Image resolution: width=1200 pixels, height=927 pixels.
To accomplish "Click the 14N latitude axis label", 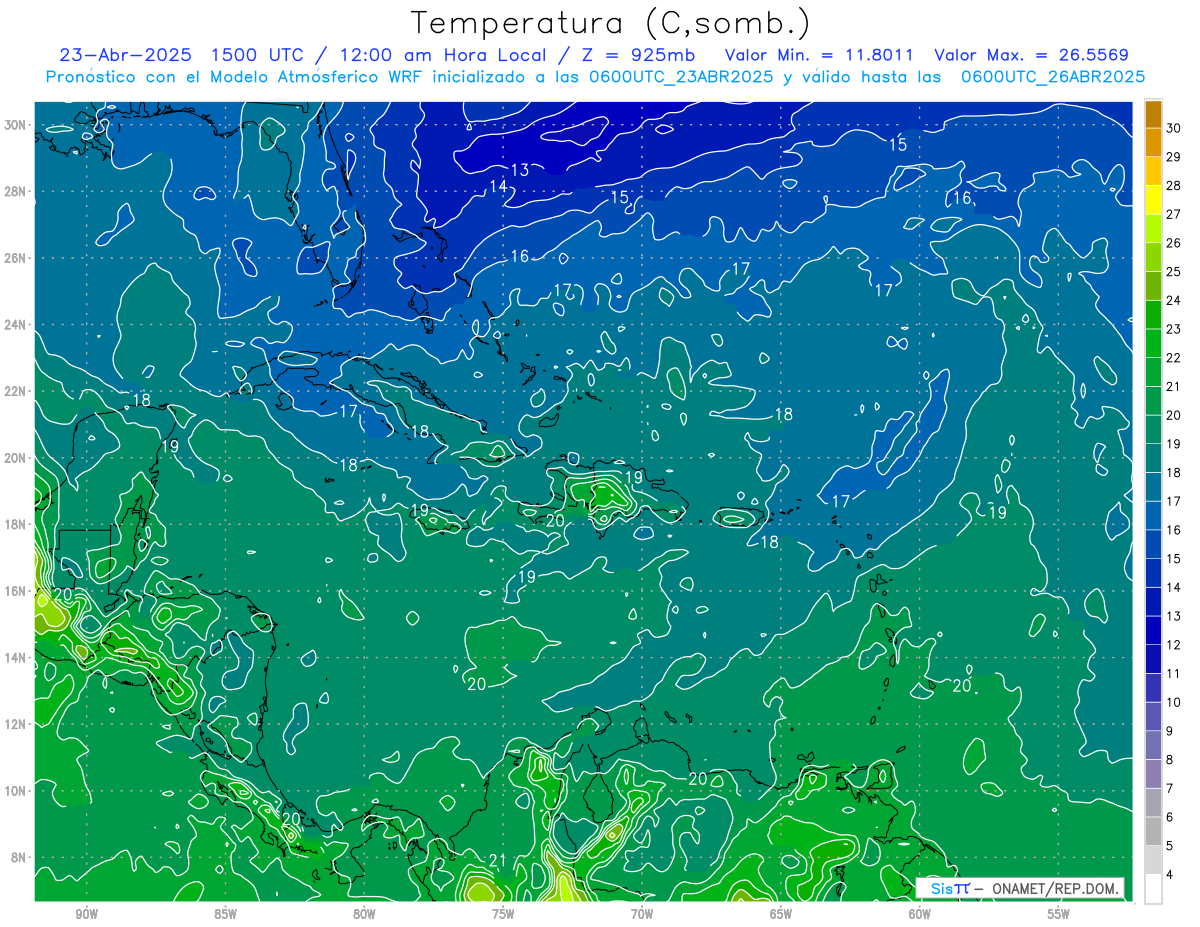I will tap(17, 658).
